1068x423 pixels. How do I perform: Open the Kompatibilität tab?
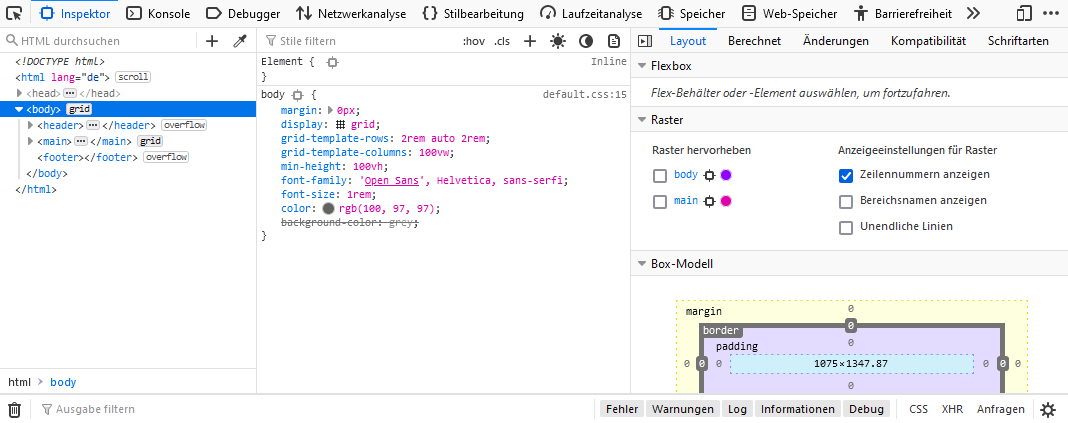(928, 41)
